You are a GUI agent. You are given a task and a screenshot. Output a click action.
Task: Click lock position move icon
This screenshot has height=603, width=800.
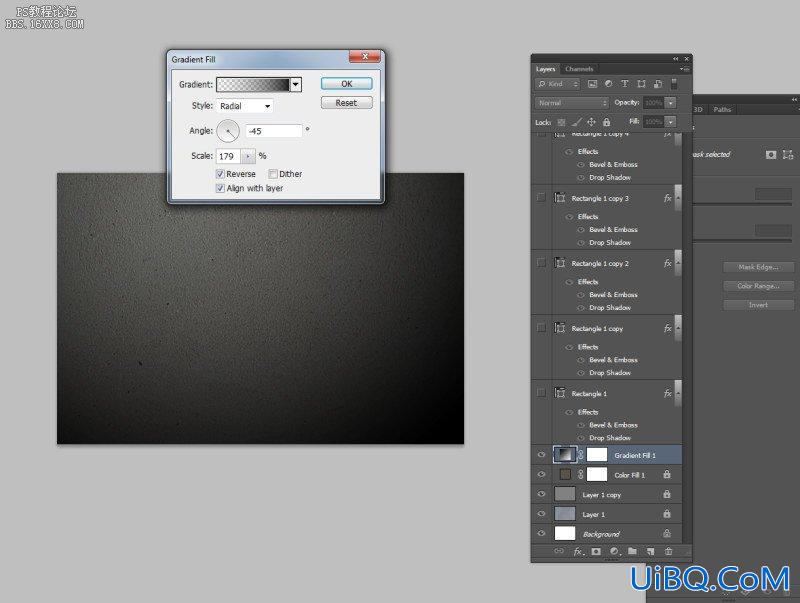pyautogui.click(x=591, y=122)
